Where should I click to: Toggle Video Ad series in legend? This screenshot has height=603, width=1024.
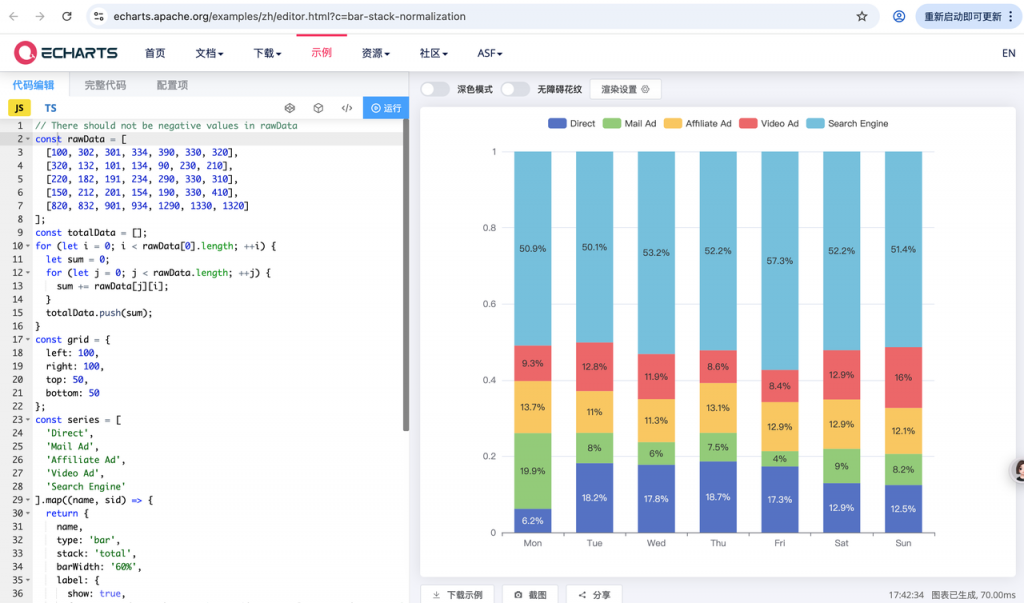[x=769, y=123]
